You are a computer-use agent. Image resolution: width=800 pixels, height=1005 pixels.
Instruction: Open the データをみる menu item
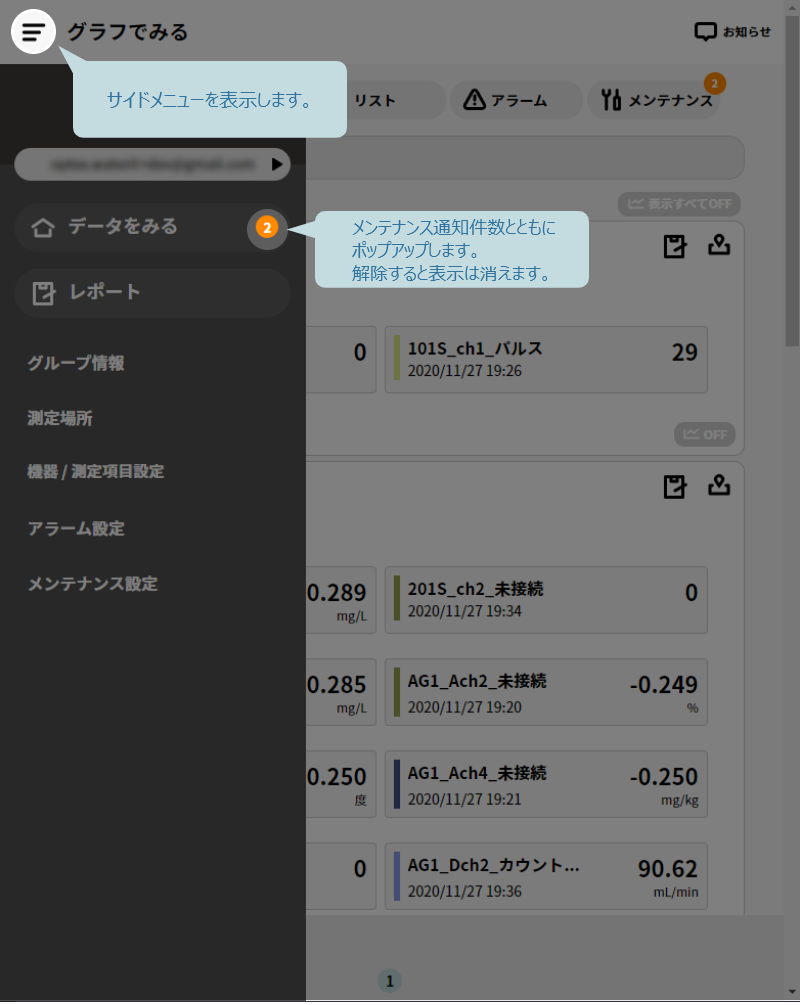tap(152, 227)
